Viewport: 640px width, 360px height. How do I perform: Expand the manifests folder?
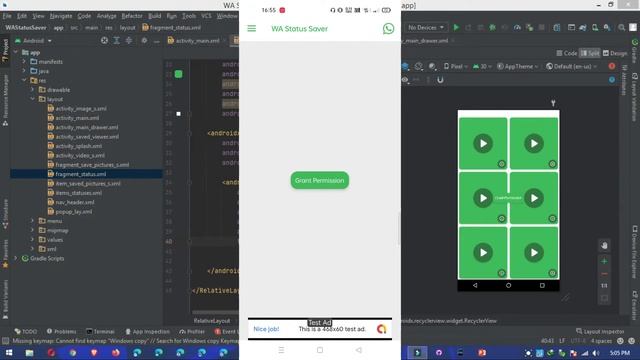pyautogui.click(x=24, y=62)
